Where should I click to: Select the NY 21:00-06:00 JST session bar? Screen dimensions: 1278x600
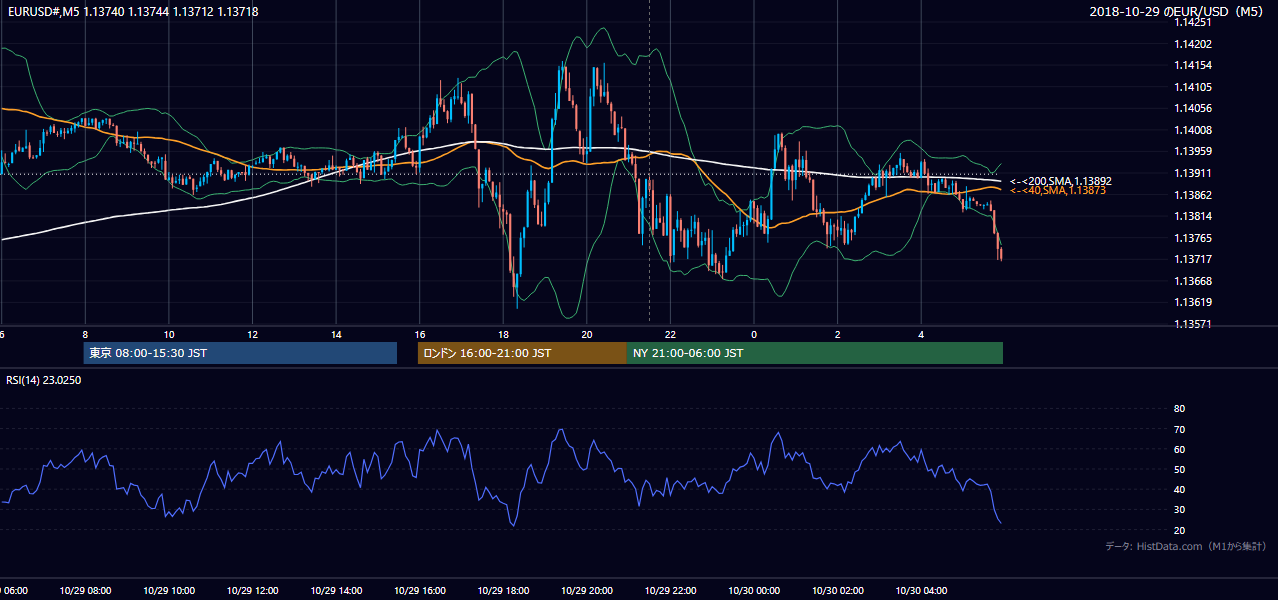815,353
